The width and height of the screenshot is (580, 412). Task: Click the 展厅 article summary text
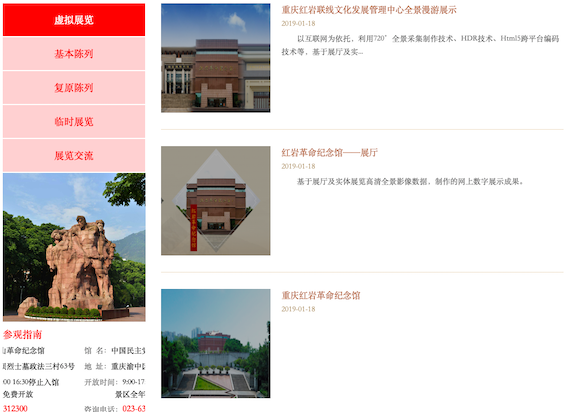point(410,182)
